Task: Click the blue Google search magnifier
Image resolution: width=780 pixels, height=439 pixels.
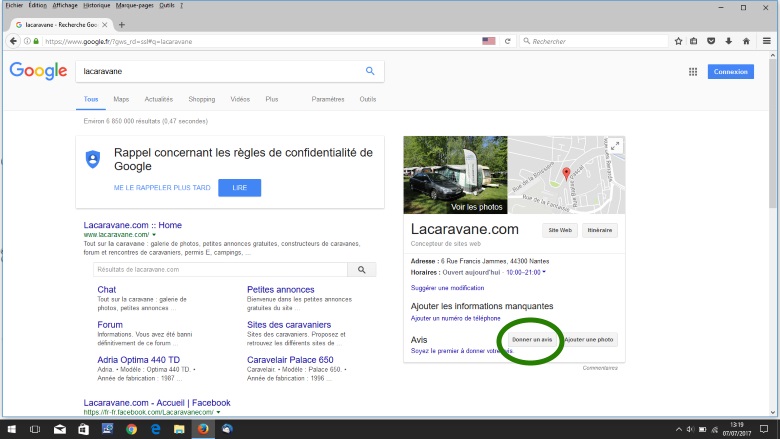Action: click(x=370, y=71)
